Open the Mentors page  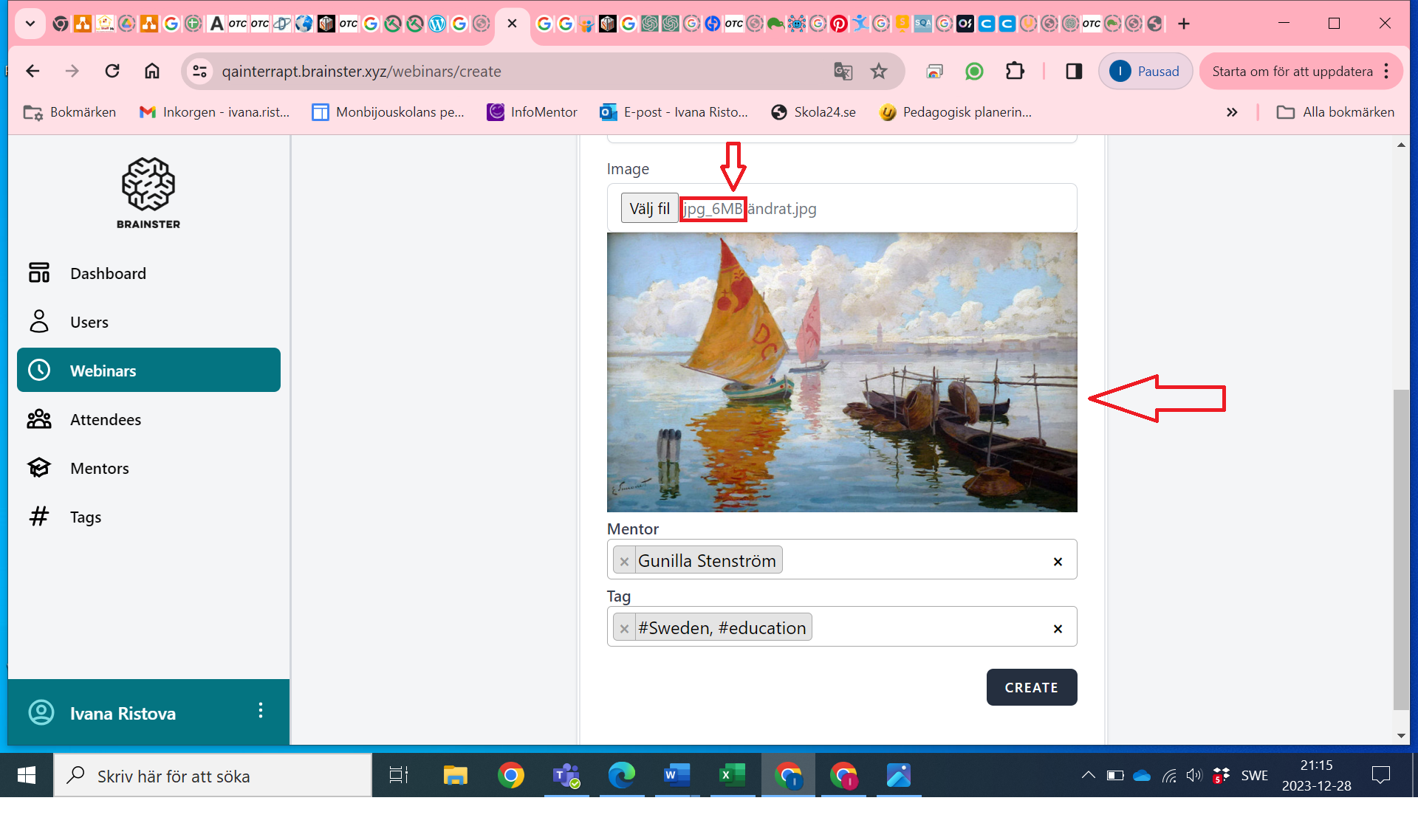click(x=99, y=469)
